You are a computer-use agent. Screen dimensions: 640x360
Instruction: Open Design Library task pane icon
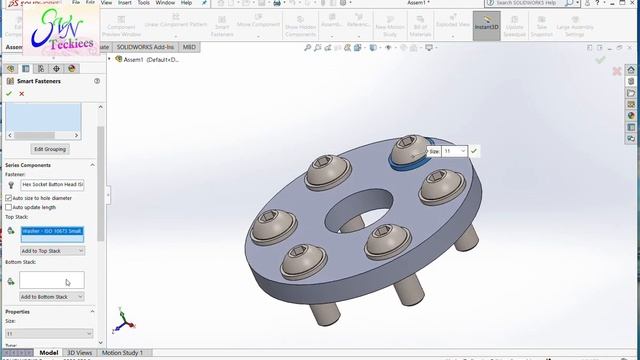631,81
